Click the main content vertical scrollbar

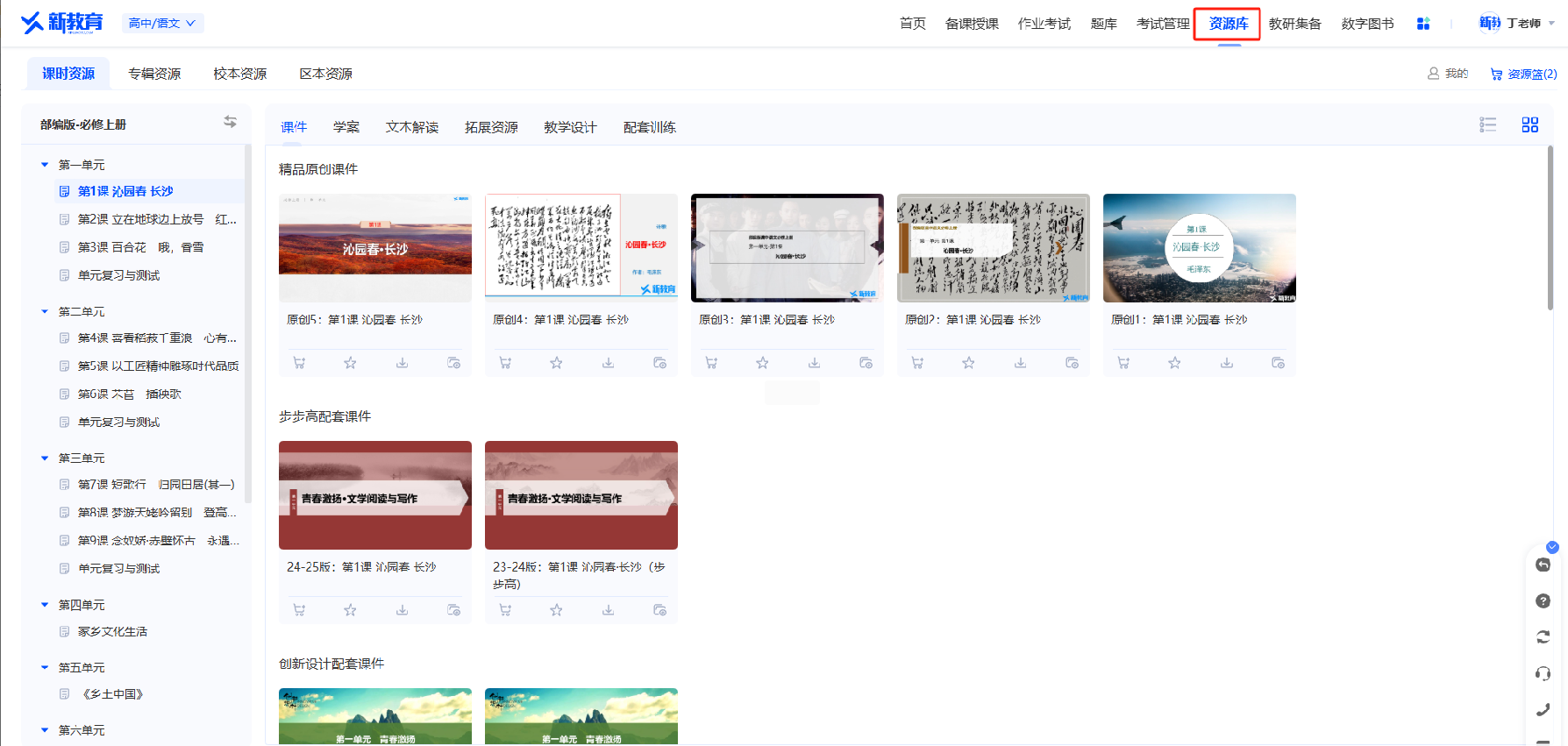[x=1550, y=228]
